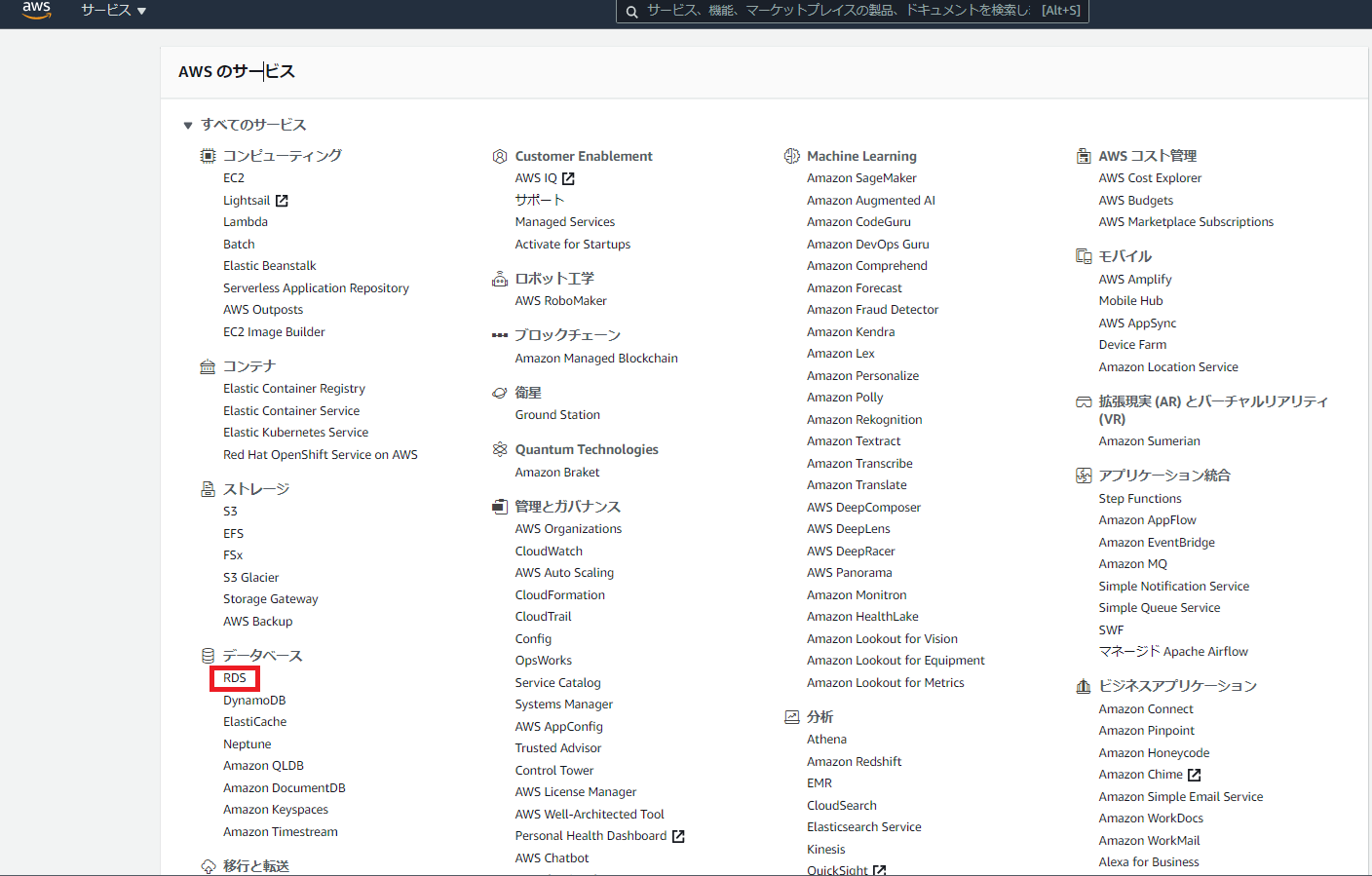Click the Customer Enablement category icon

tap(500, 156)
